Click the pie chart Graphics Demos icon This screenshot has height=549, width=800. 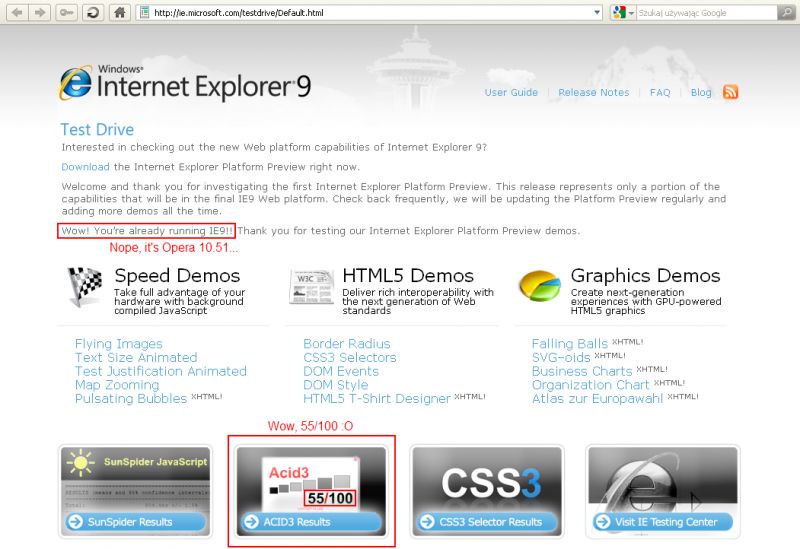[539, 286]
